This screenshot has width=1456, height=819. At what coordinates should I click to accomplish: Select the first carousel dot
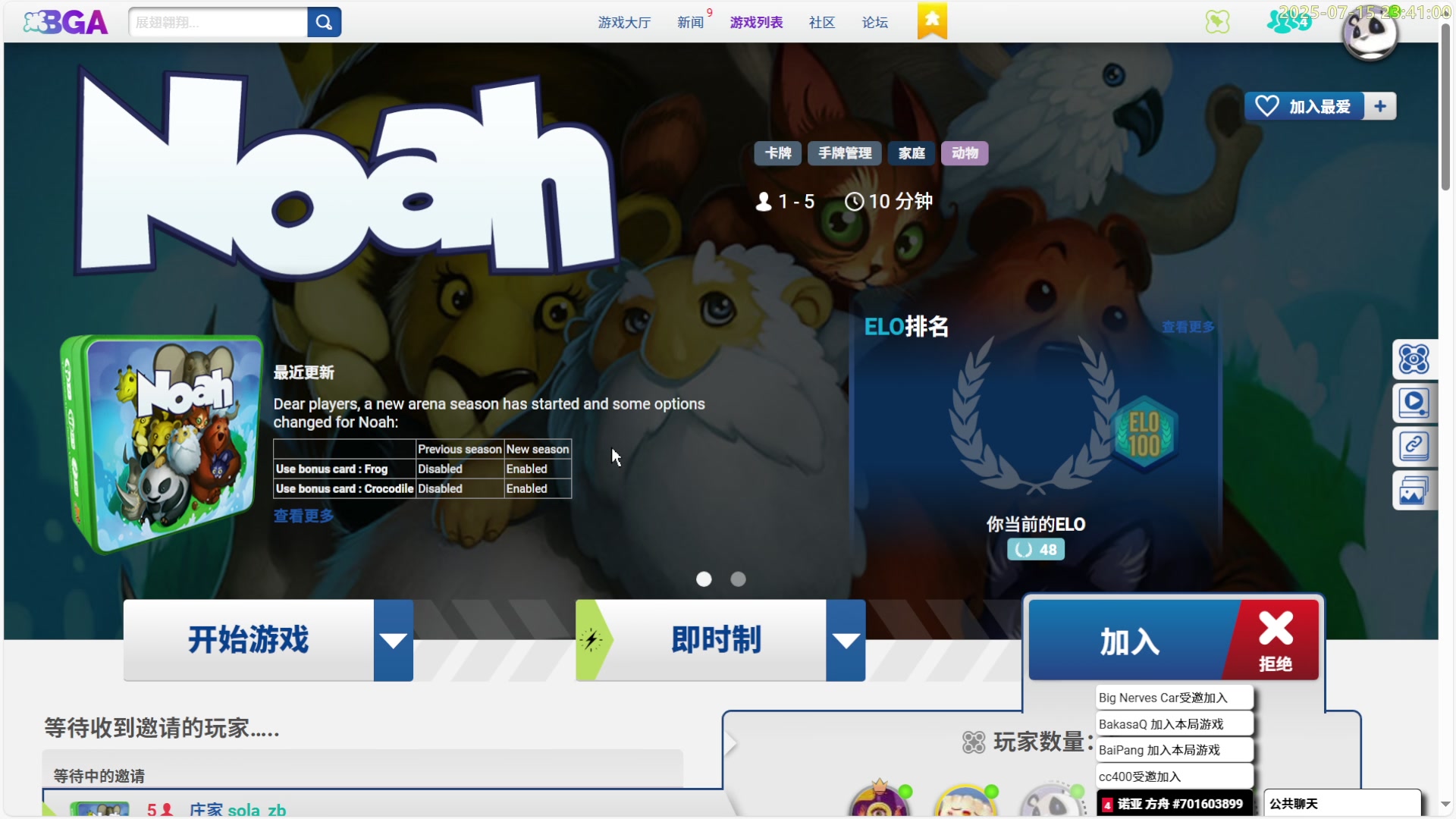tap(704, 579)
